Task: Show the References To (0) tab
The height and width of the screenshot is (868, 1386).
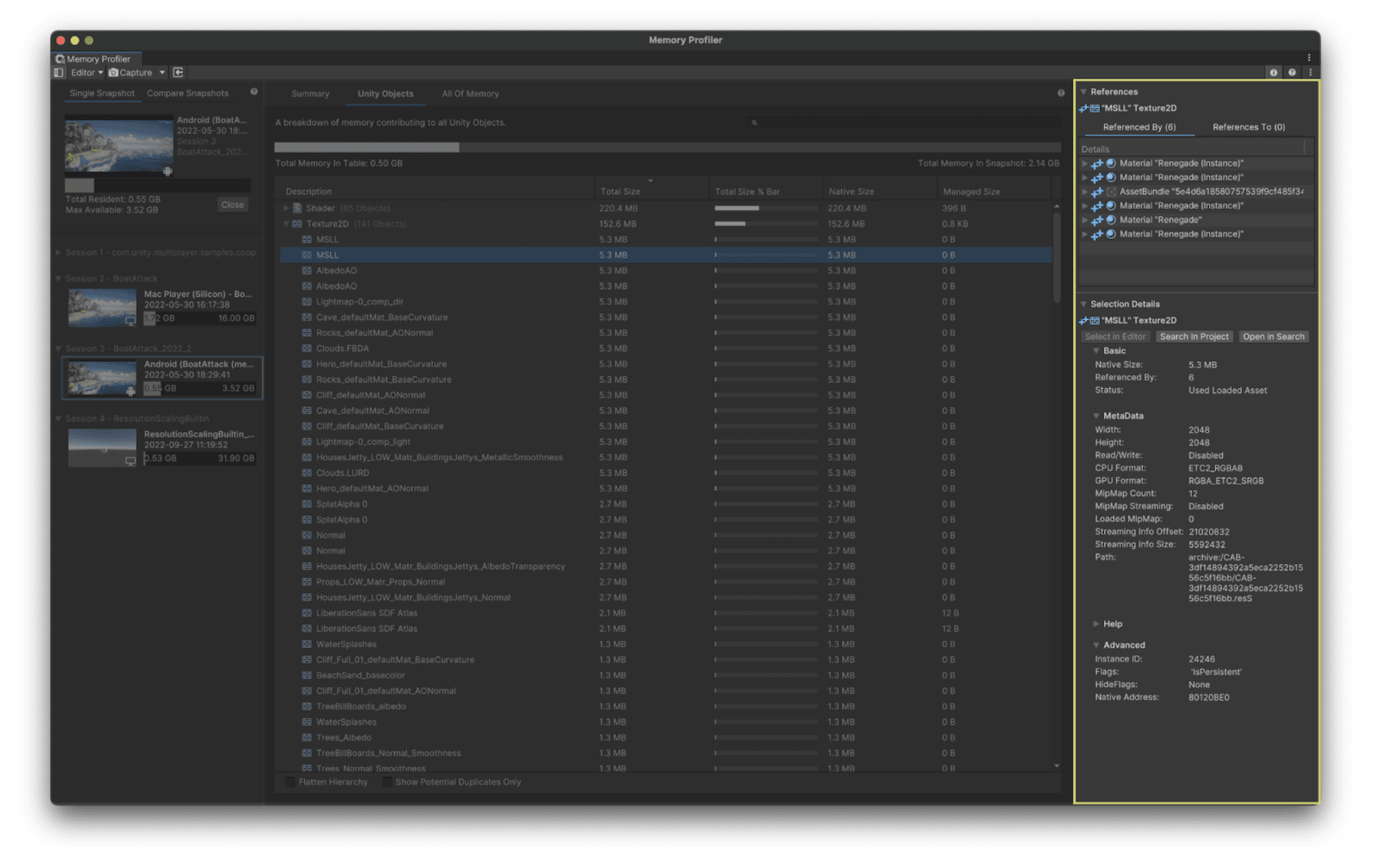Action: pyautogui.click(x=1249, y=127)
